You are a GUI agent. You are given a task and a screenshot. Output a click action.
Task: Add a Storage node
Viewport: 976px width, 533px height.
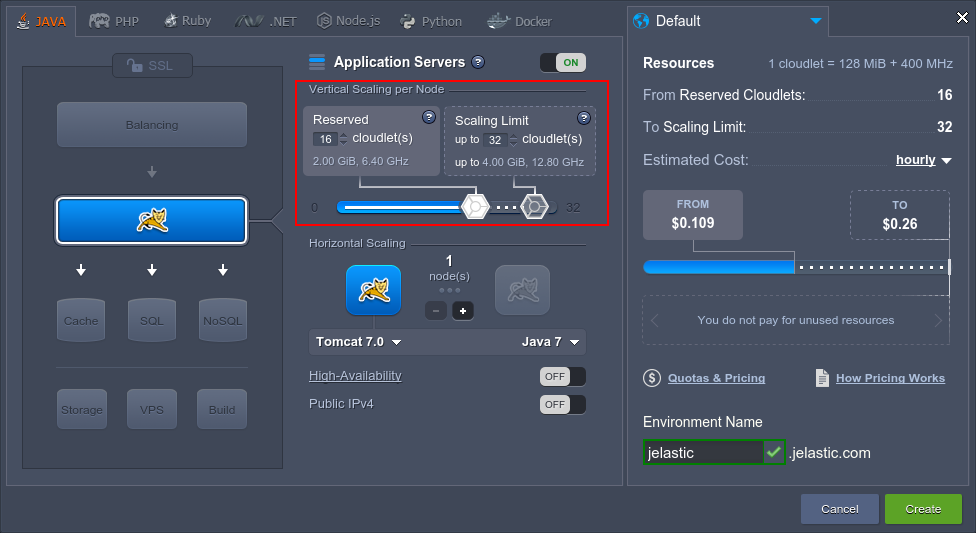pos(82,409)
